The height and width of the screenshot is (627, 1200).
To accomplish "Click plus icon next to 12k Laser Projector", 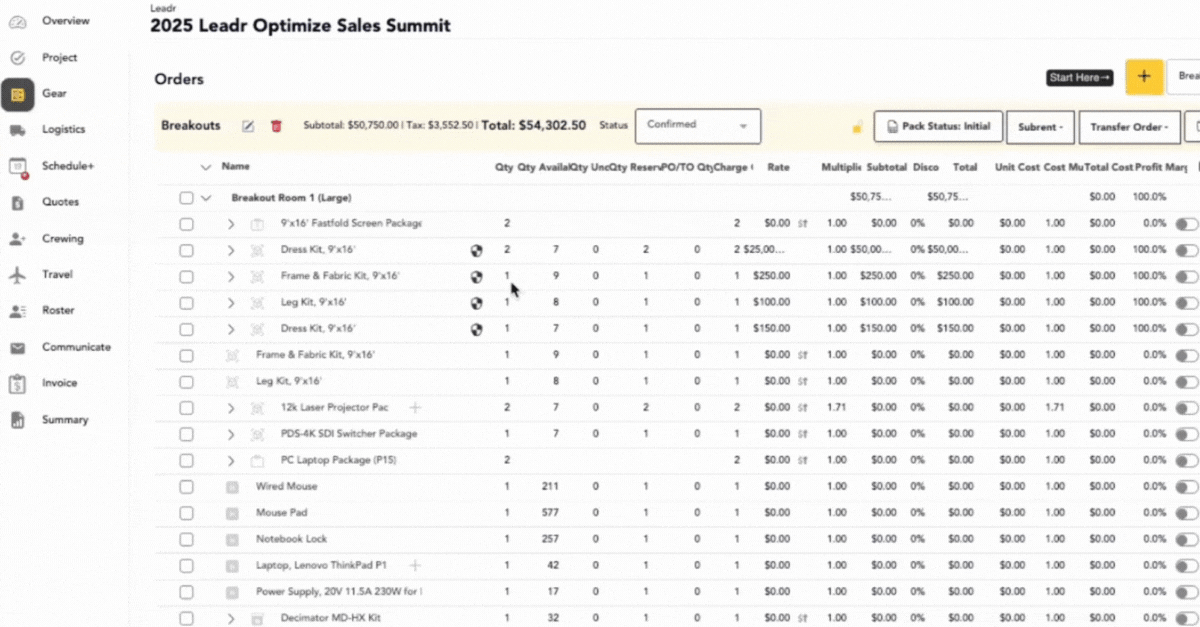I will point(415,408).
